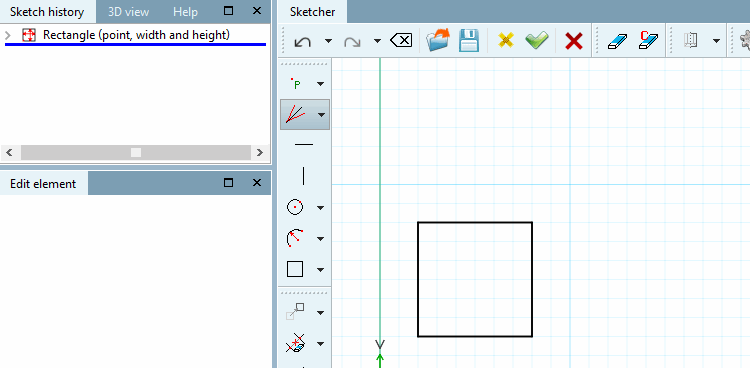Select the Edit element panel tab
The width and height of the screenshot is (750, 368).
[43, 184]
